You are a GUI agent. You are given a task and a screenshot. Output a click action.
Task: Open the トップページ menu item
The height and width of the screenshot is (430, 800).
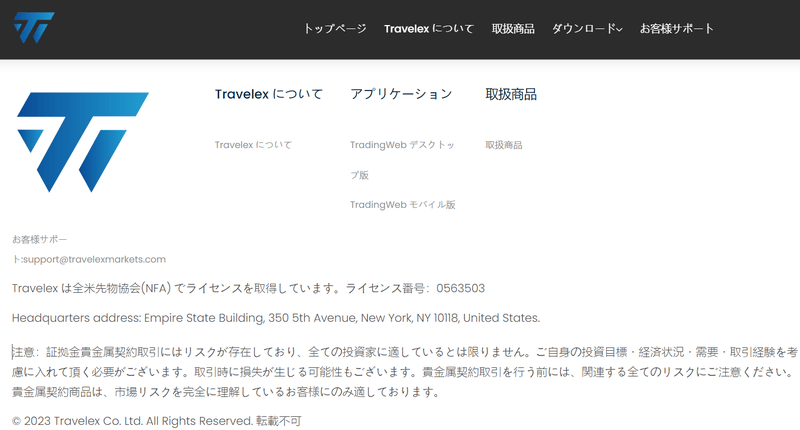[x=335, y=29]
